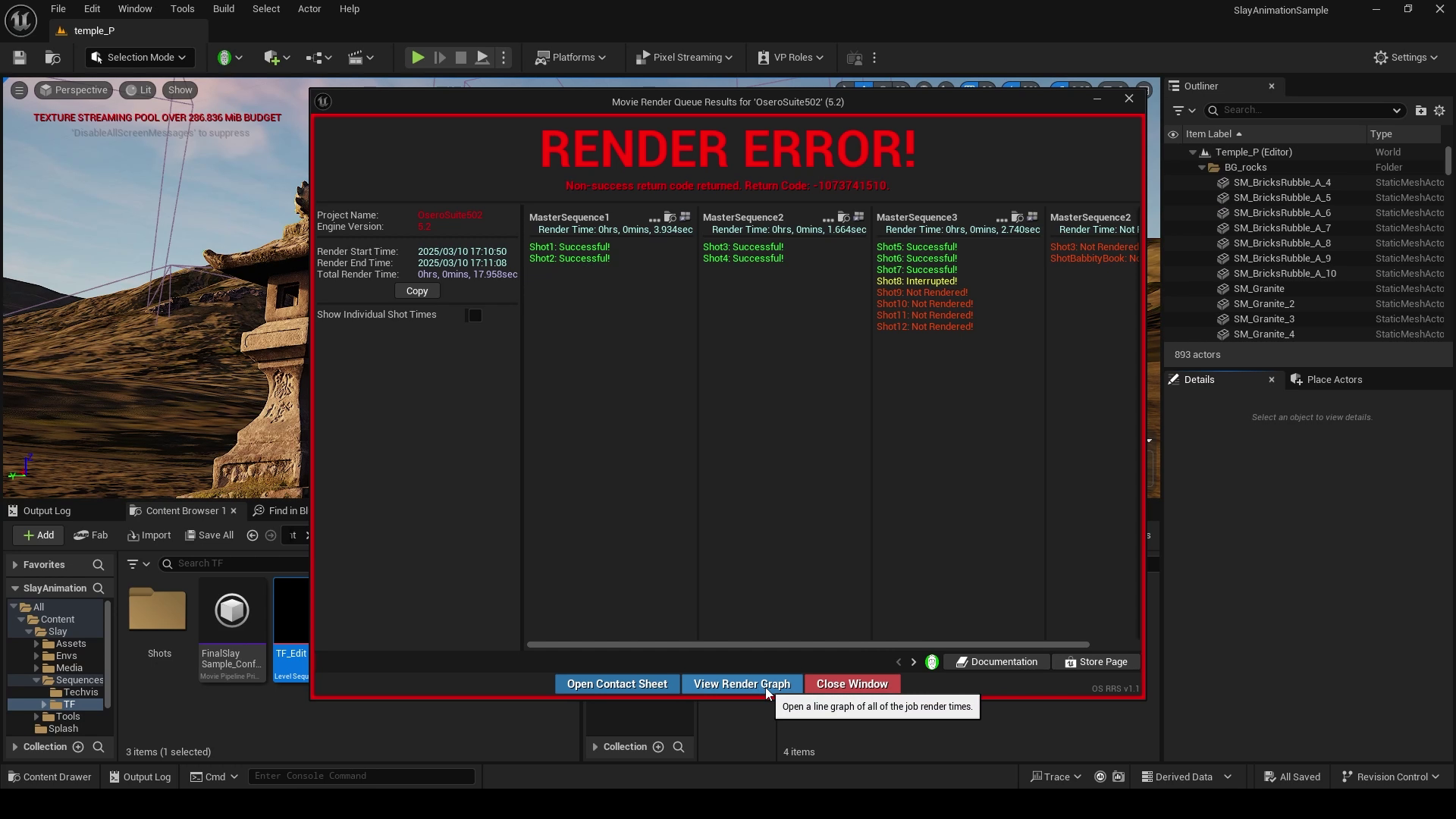The height and width of the screenshot is (819, 1456).
Task: Open the editor Settings dropdown
Action: pyautogui.click(x=1405, y=58)
